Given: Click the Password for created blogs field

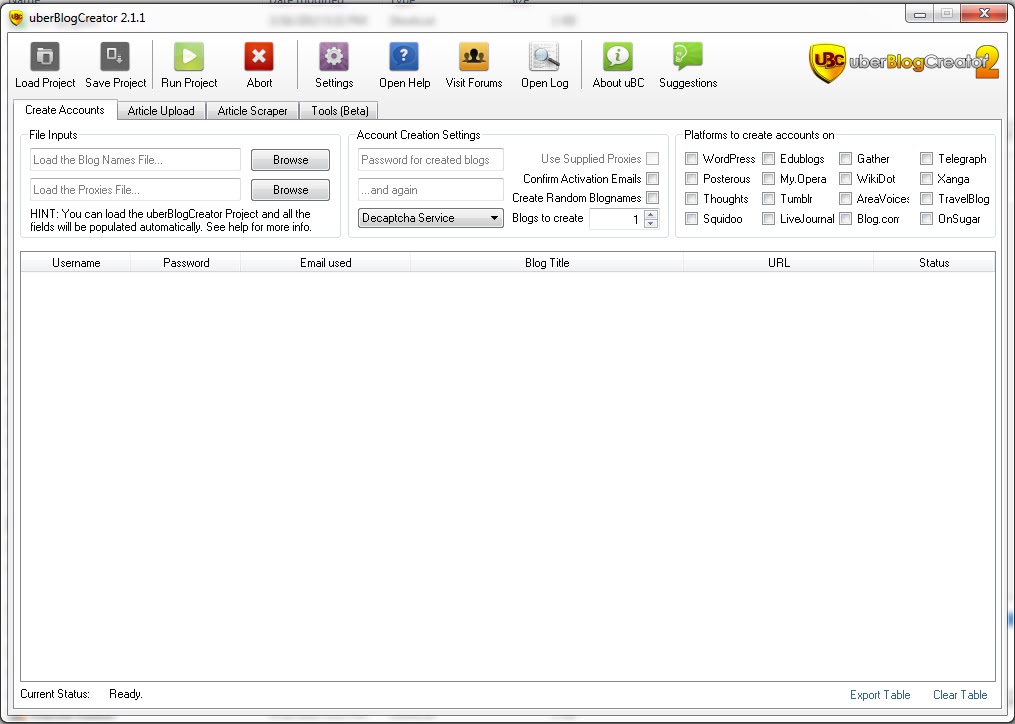Looking at the screenshot, I should point(430,160).
